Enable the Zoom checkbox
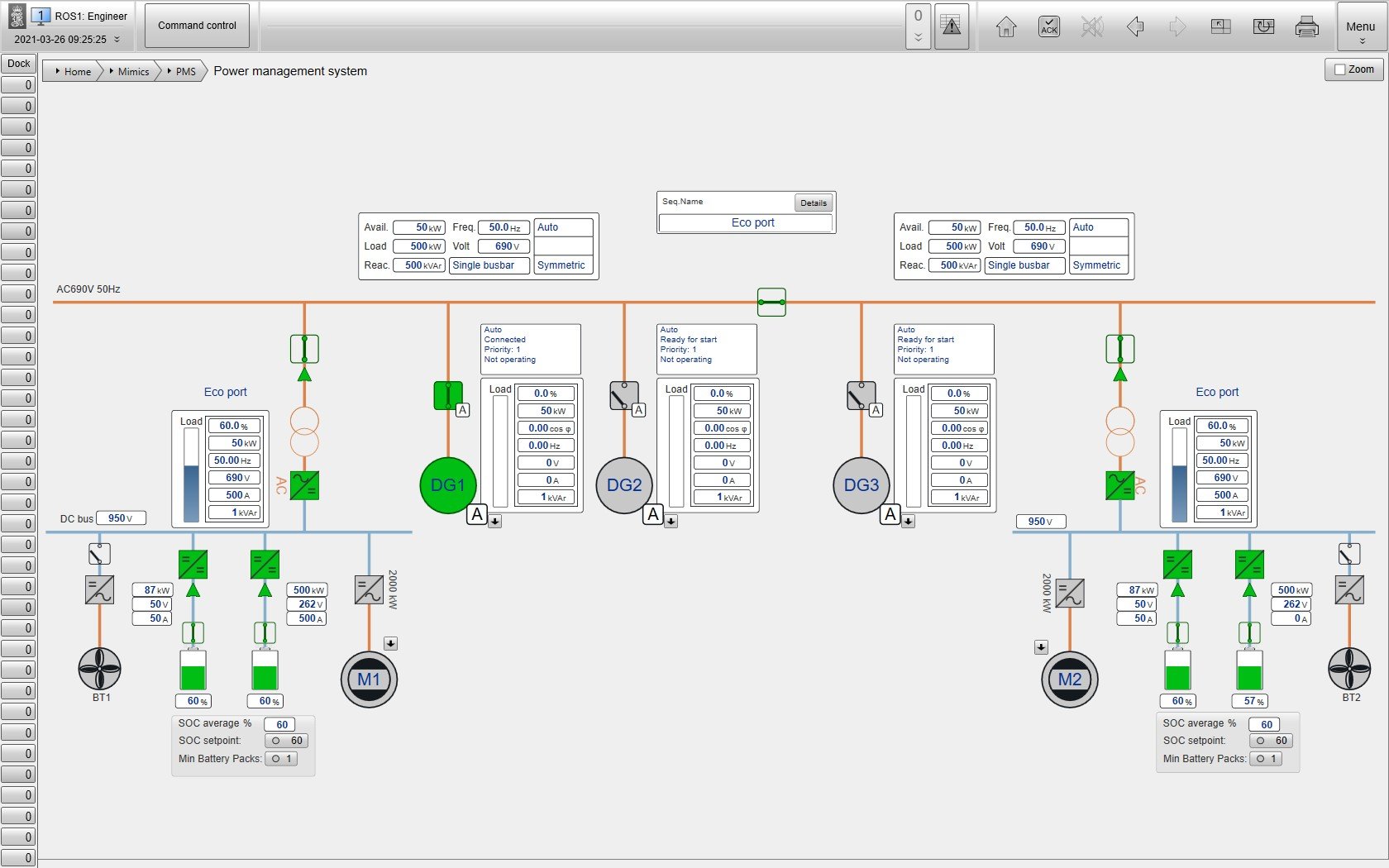The height and width of the screenshot is (868, 1389). [x=1340, y=70]
